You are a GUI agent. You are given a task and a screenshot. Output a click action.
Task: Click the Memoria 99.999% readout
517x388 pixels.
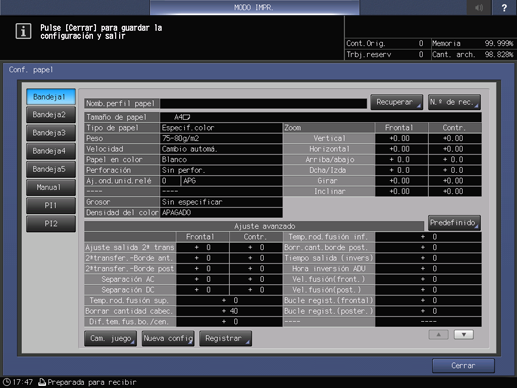473,43
